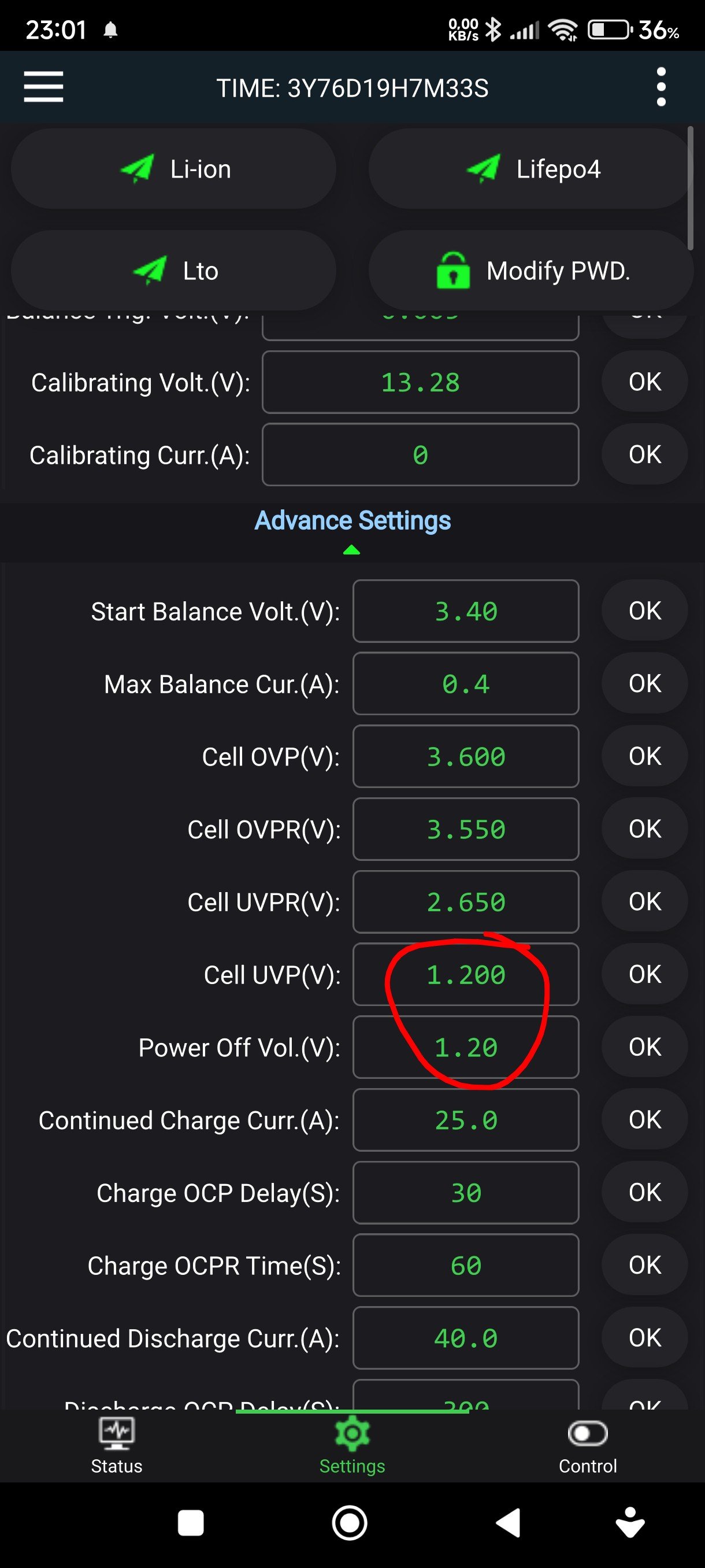Tap the Lifepo4 paper plane icon
The height and width of the screenshot is (1568, 705).
coord(483,169)
